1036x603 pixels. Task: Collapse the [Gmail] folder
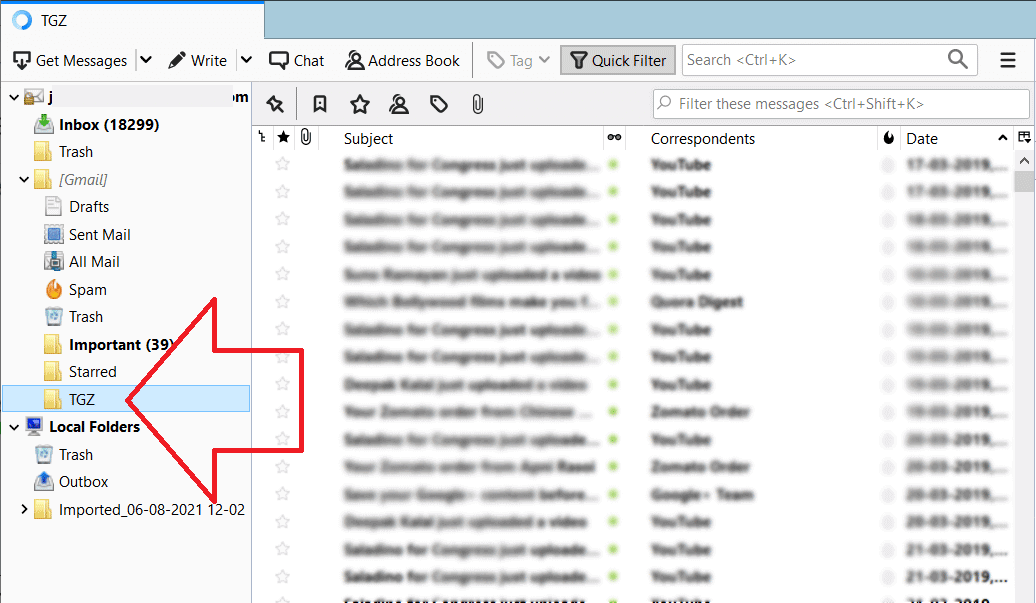pos(24,179)
